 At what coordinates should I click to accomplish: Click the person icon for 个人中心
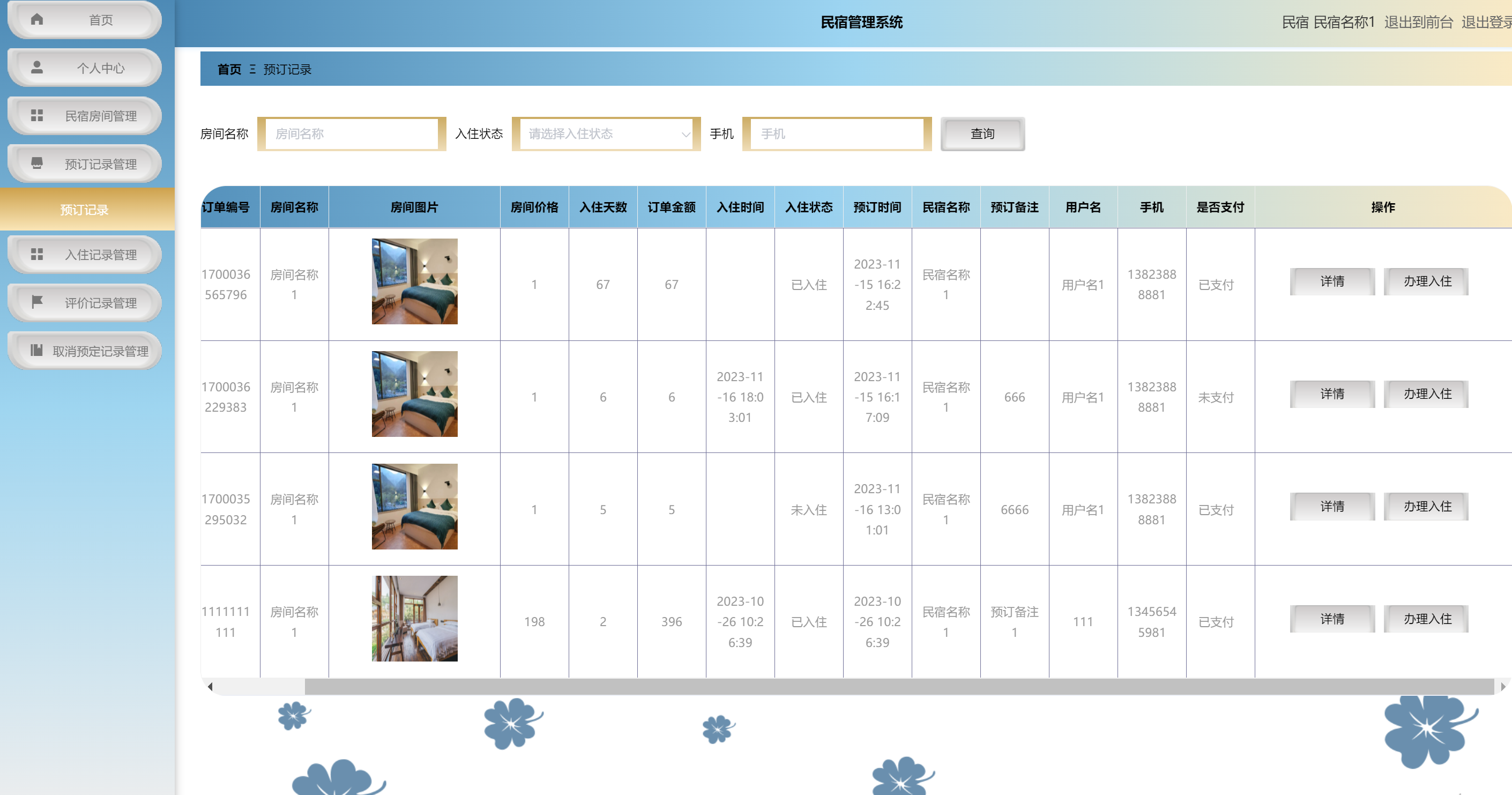point(37,68)
